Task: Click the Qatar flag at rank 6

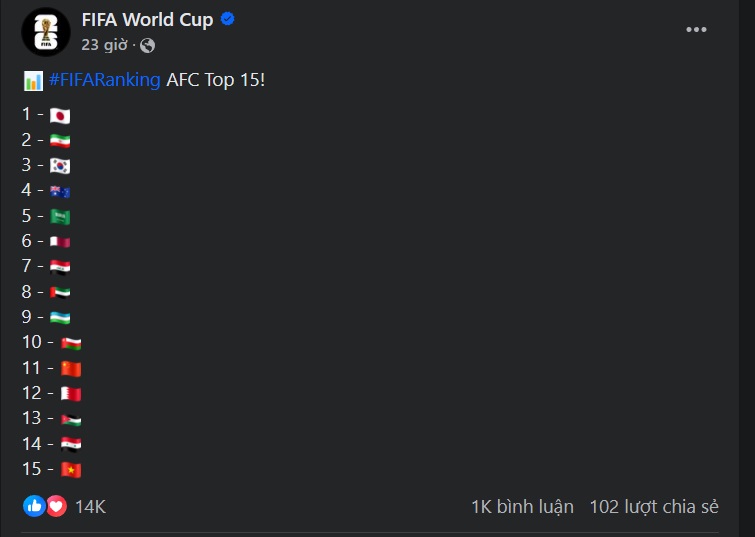Action: 60,241
